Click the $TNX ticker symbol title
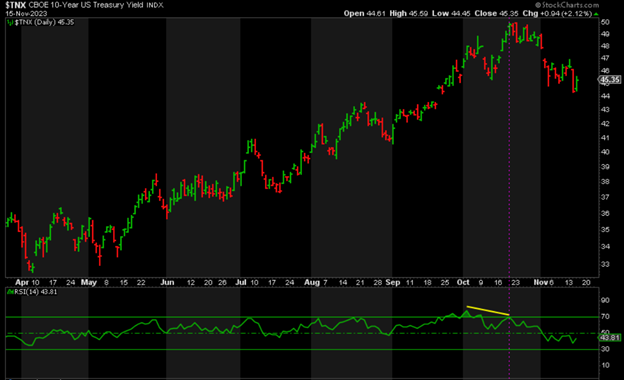The width and height of the screenshot is (624, 380). point(16,5)
